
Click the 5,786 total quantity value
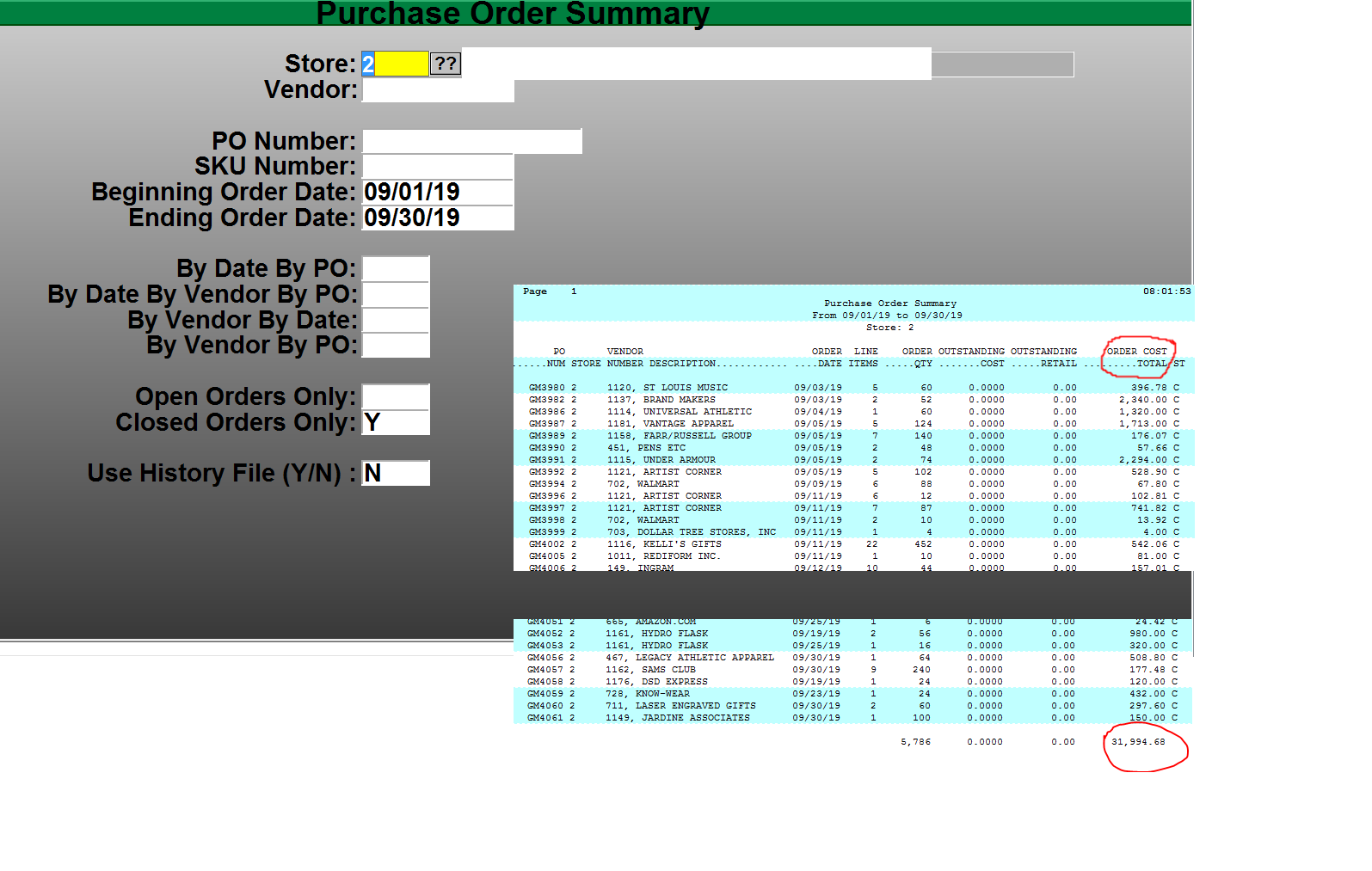point(916,742)
